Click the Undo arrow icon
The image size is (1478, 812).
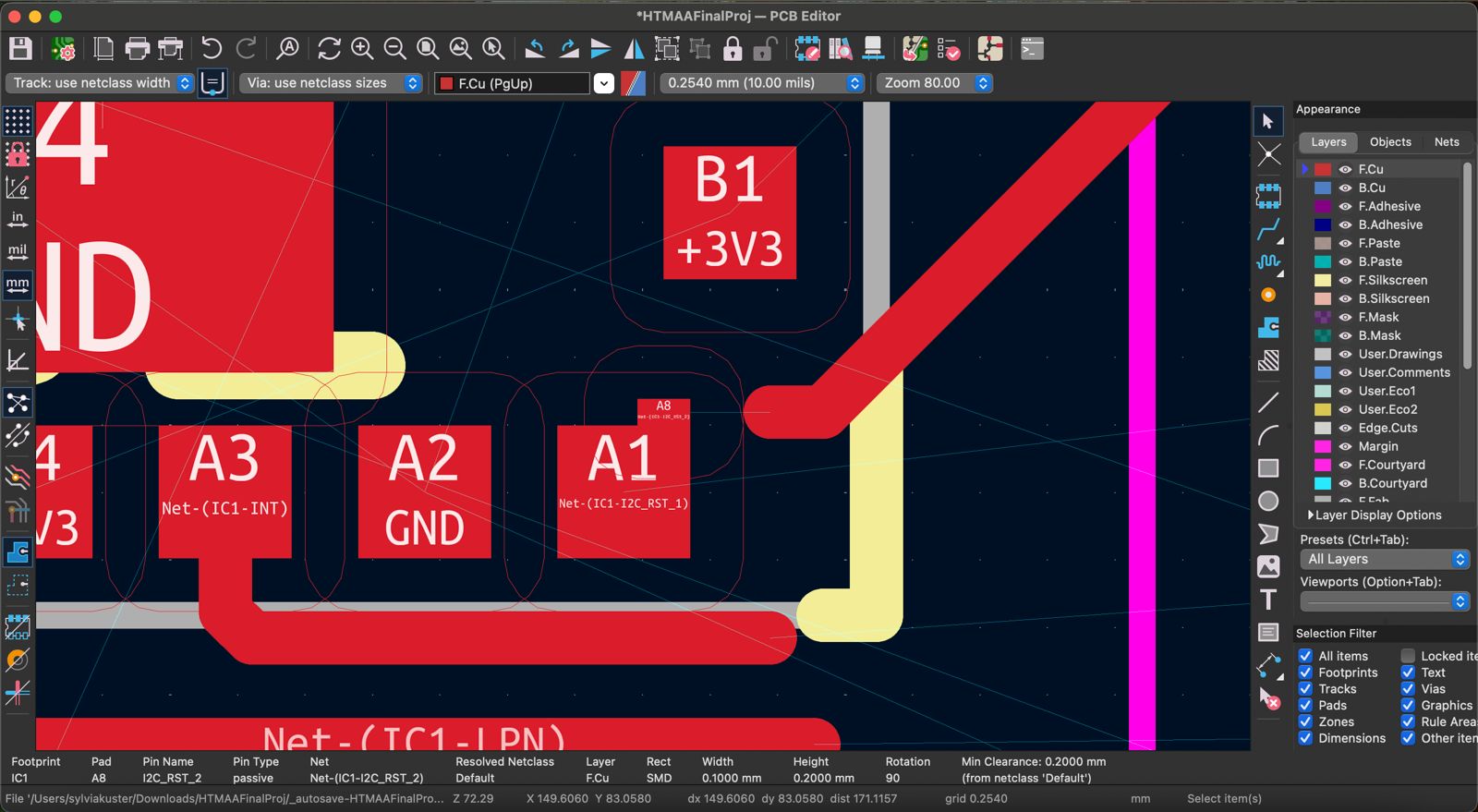[212, 49]
